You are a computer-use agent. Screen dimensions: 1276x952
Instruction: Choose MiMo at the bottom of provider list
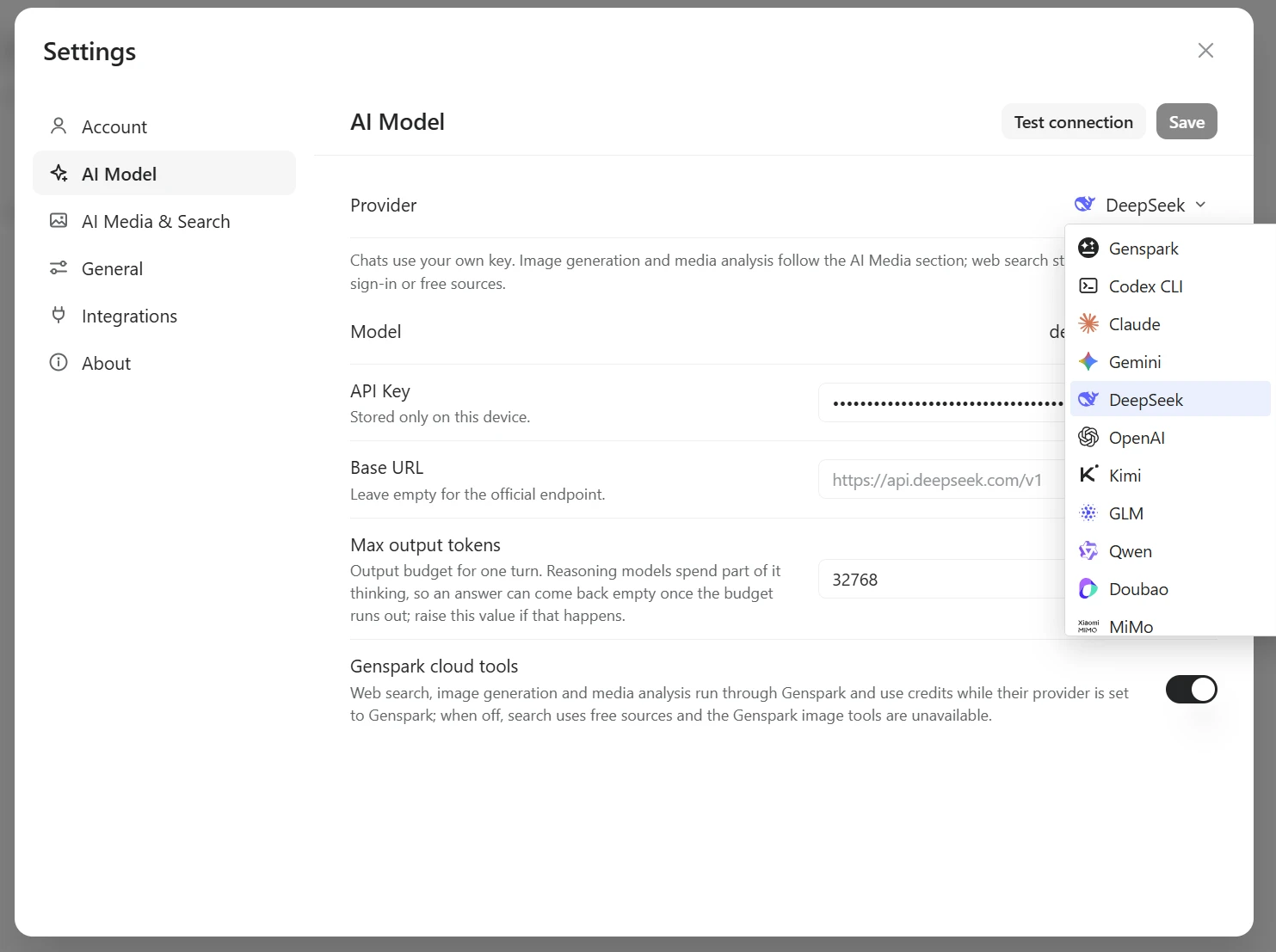coord(1170,624)
